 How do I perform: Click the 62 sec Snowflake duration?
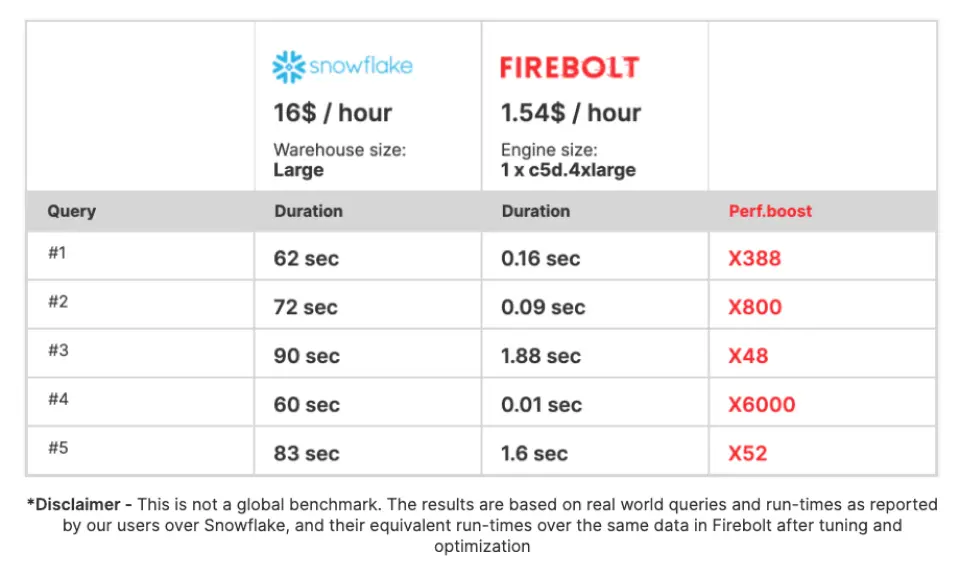coord(306,259)
